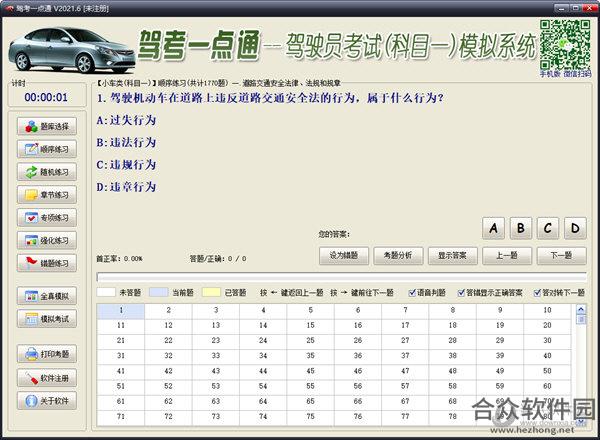Viewport: 600px width, 440px height.
Task: Jump to question 5 in grid
Action: click(310, 310)
